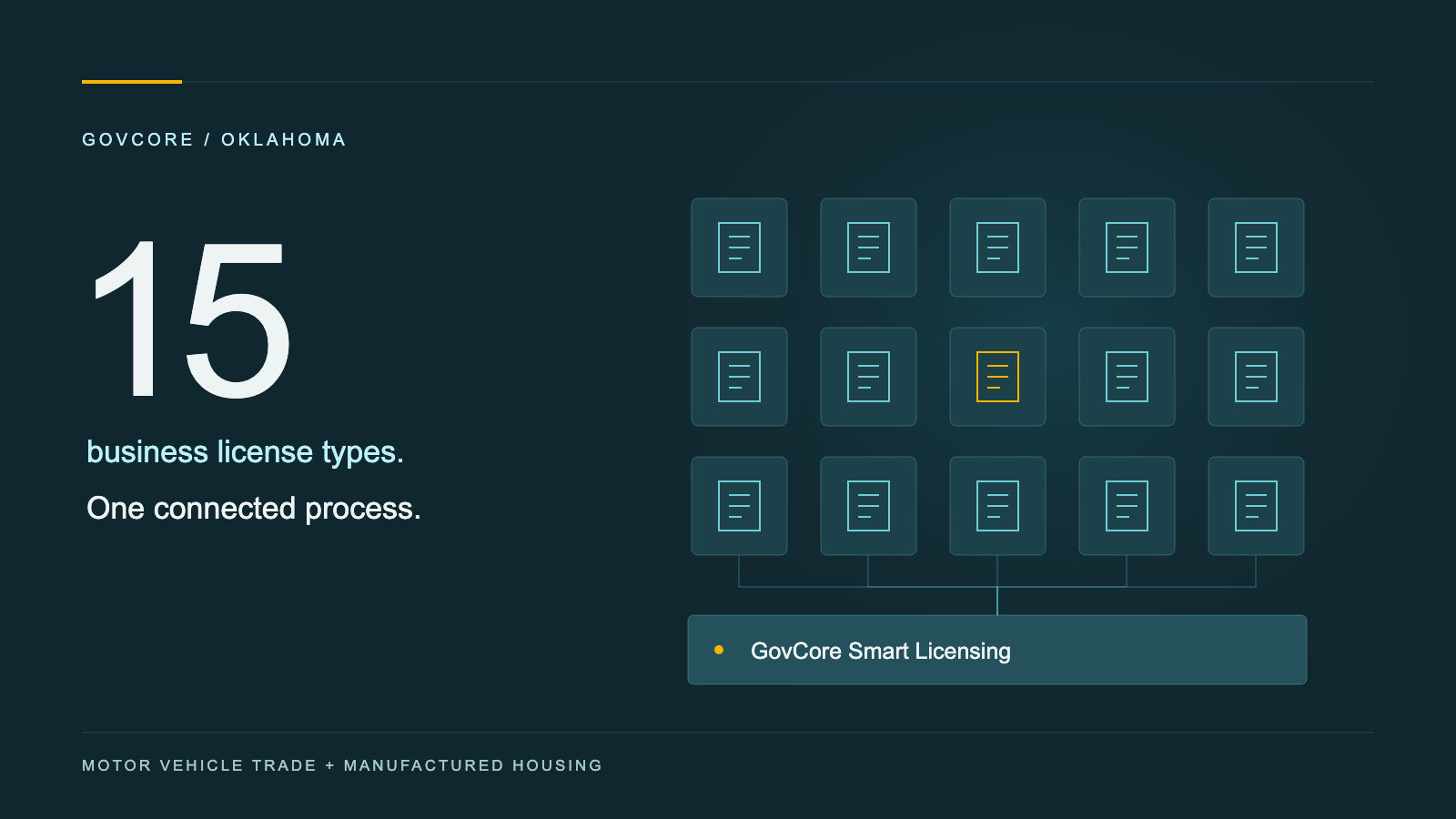Click the yellow dot beside GovCore Smart Licensing
The width and height of the screenshot is (1456, 819).
click(x=719, y=650)
